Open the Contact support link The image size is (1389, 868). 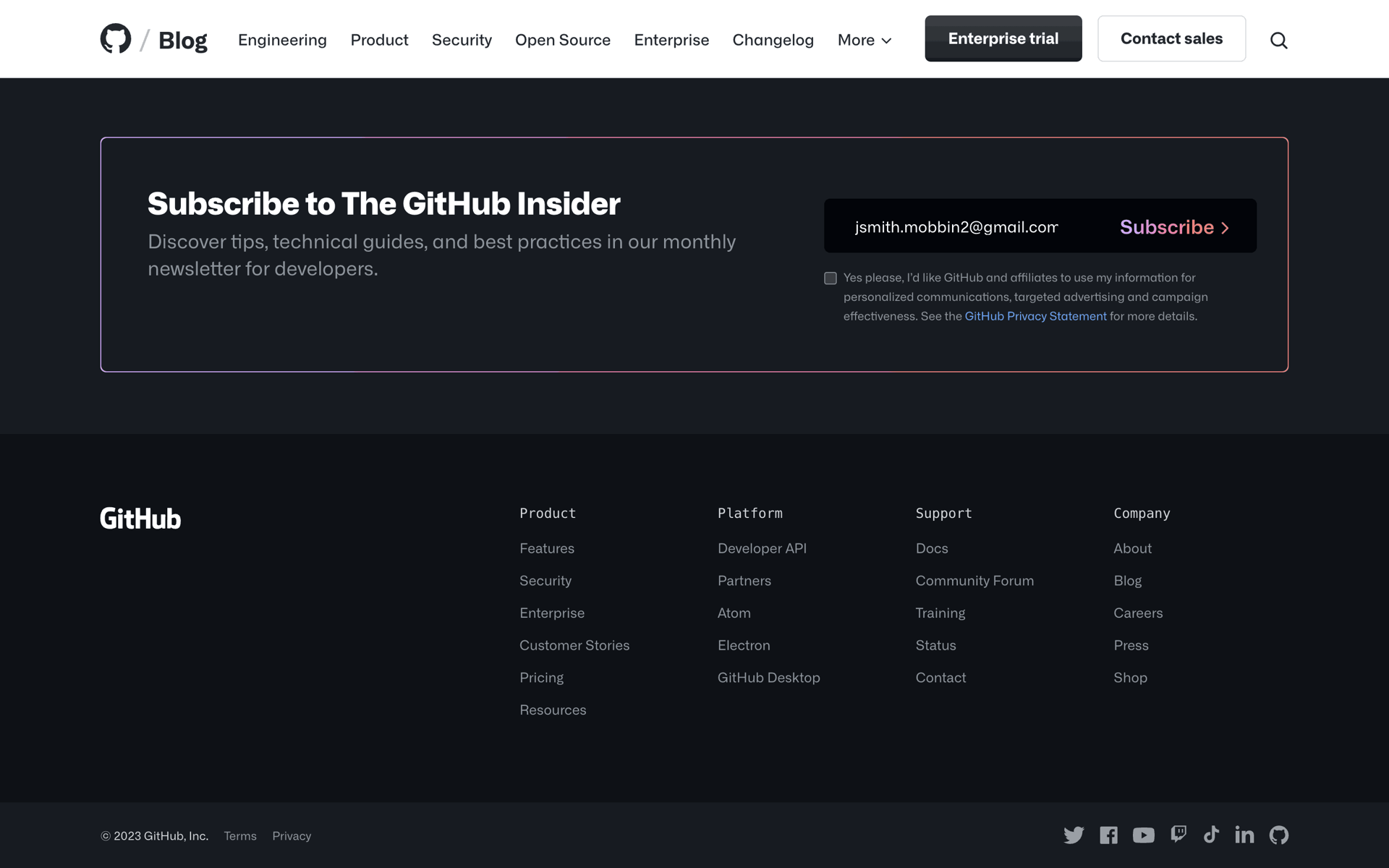940,678
